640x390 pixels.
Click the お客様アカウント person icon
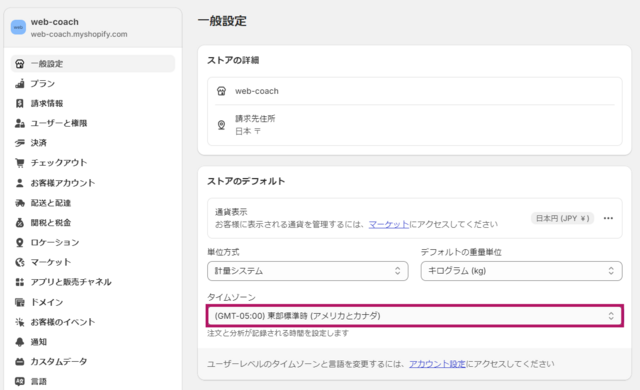[20, 183]
